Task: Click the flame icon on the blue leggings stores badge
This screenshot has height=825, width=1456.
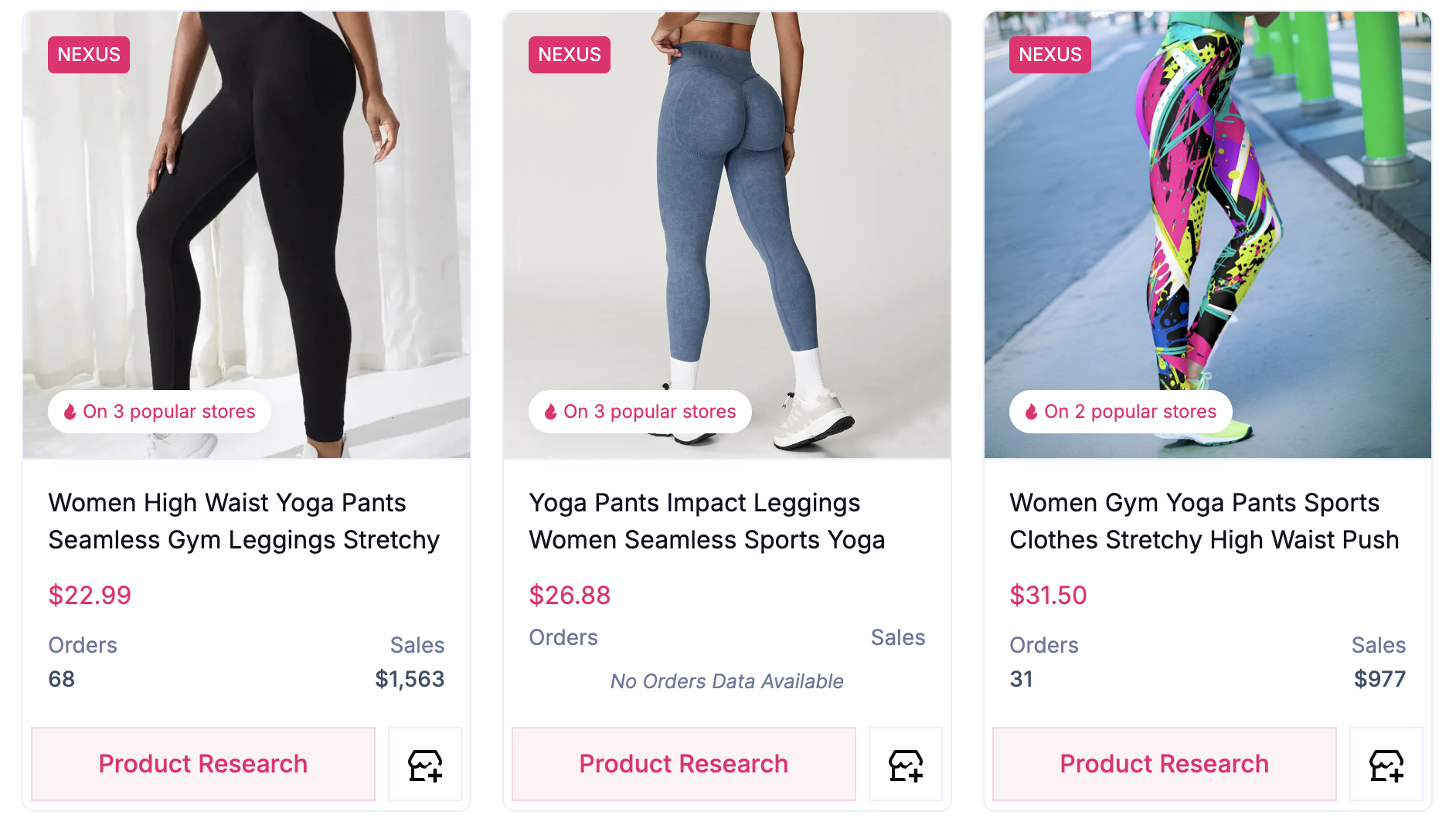Action: point(551,412)
